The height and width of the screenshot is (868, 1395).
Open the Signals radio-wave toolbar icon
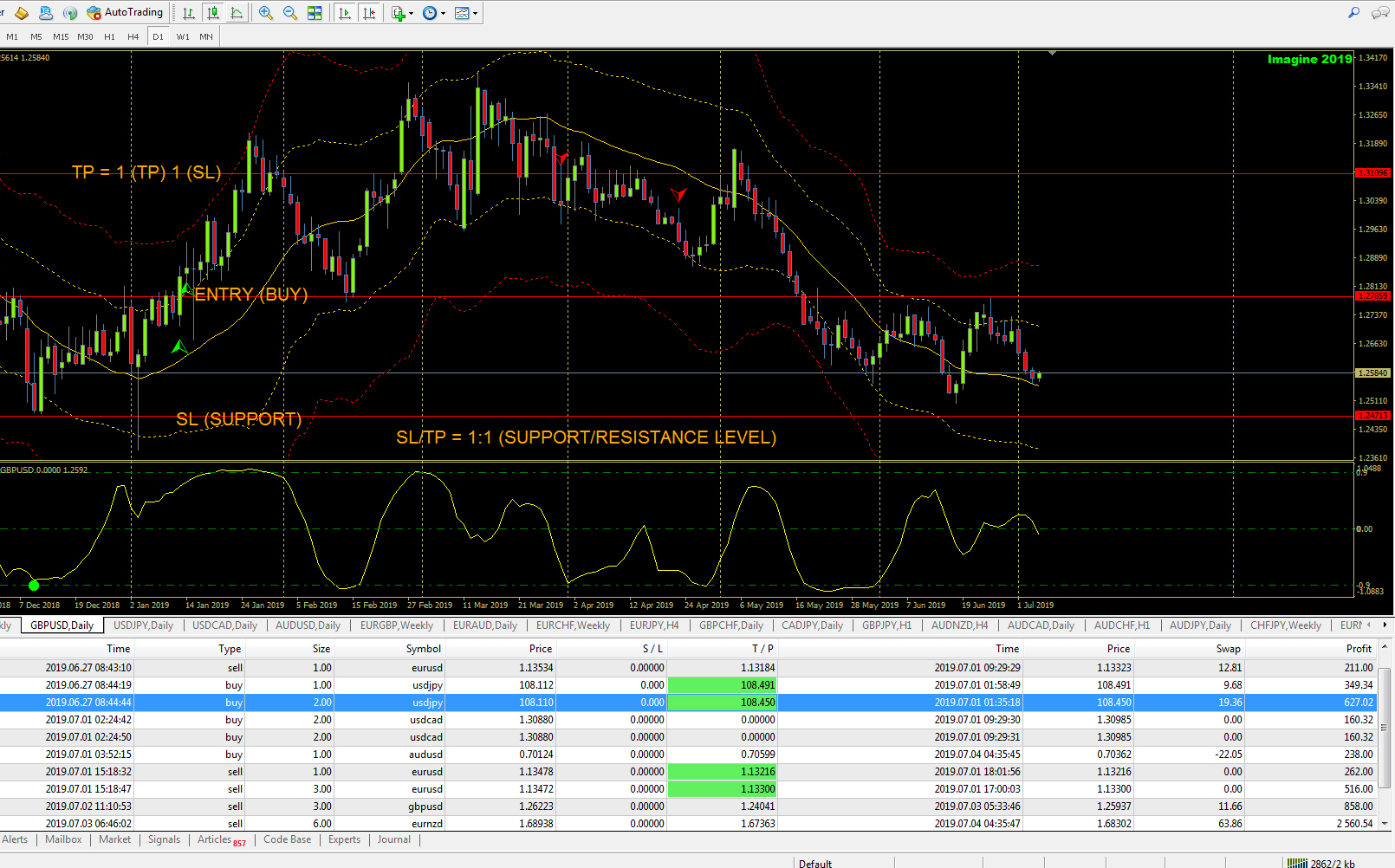(x=70, y=13)
